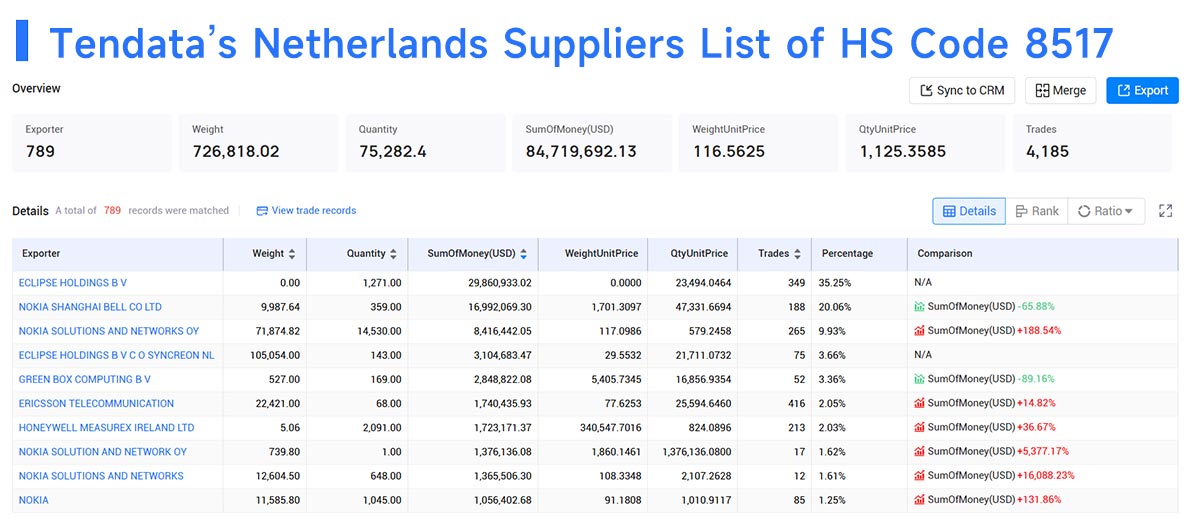Open exporter HONEYWELL MEASUREX IRELAND LTD

(x=106, y=427)
